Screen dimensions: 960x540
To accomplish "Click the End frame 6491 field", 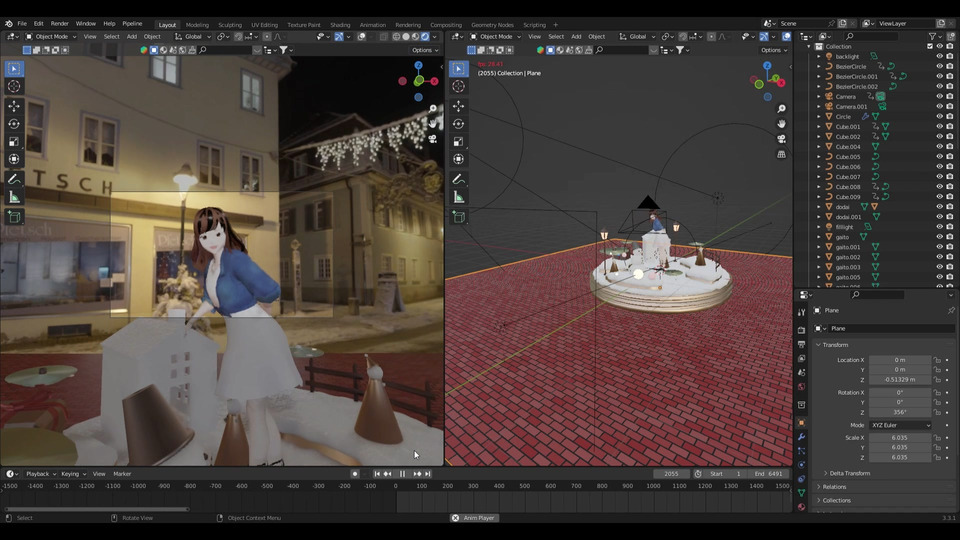I will pos(768,474).
